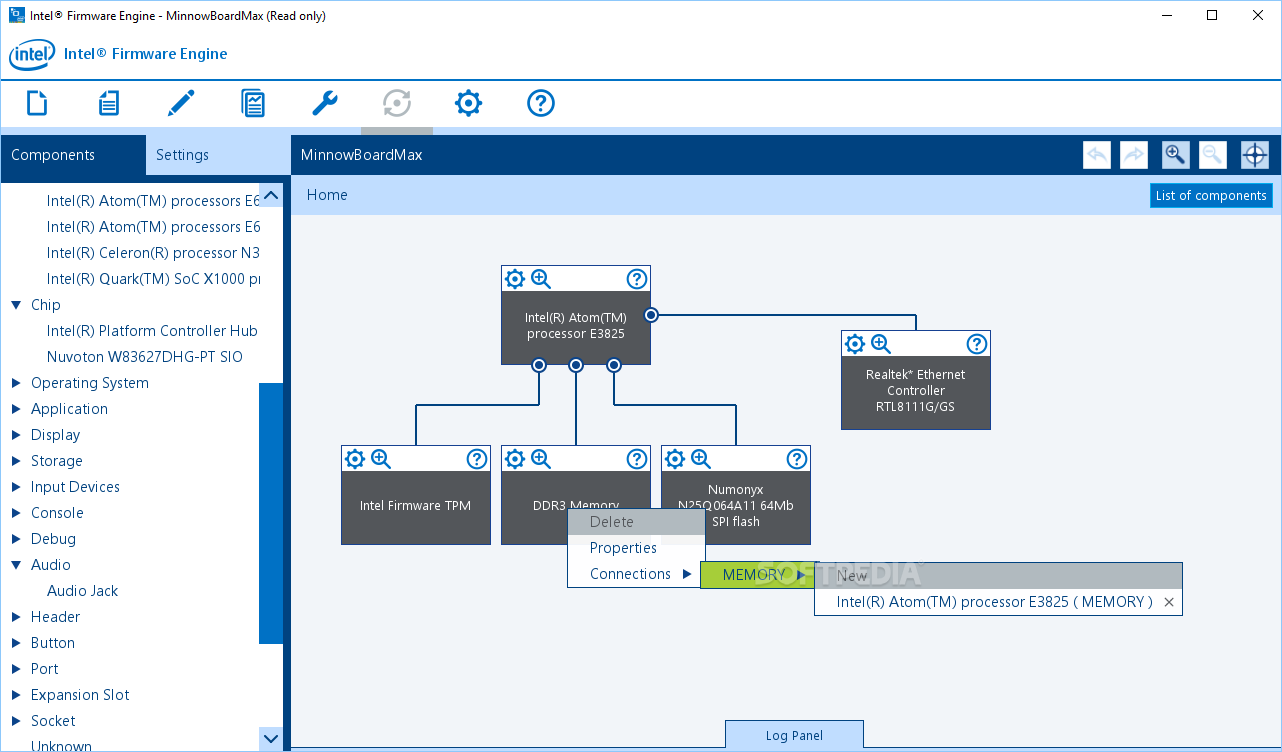Viewport: 1282px width, 752px height.
Task: Click the magnifier on the Intel Firmware TPM block
Action: click(x=381, y=459)
